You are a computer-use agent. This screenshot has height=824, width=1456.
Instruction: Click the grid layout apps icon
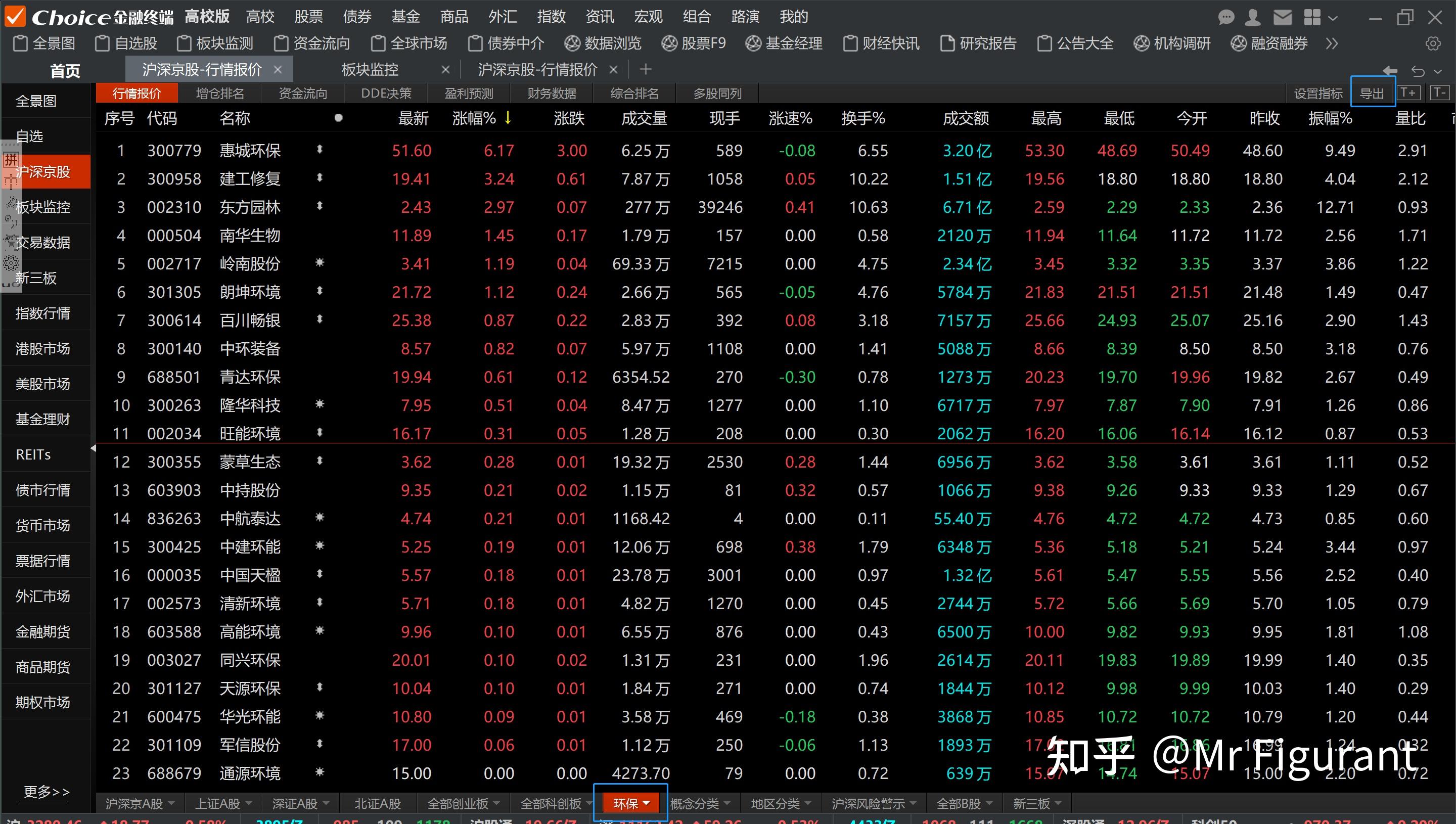click(x=1312, y=17)
